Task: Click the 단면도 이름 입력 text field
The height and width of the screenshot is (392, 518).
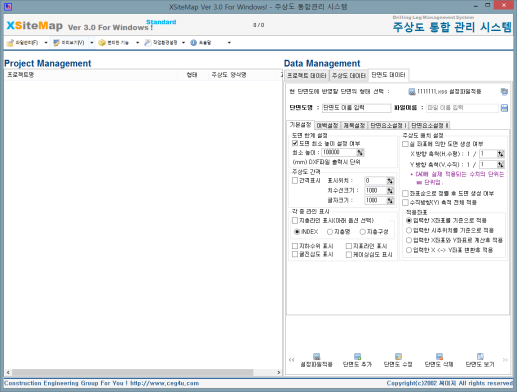Action: pos(356,108)
